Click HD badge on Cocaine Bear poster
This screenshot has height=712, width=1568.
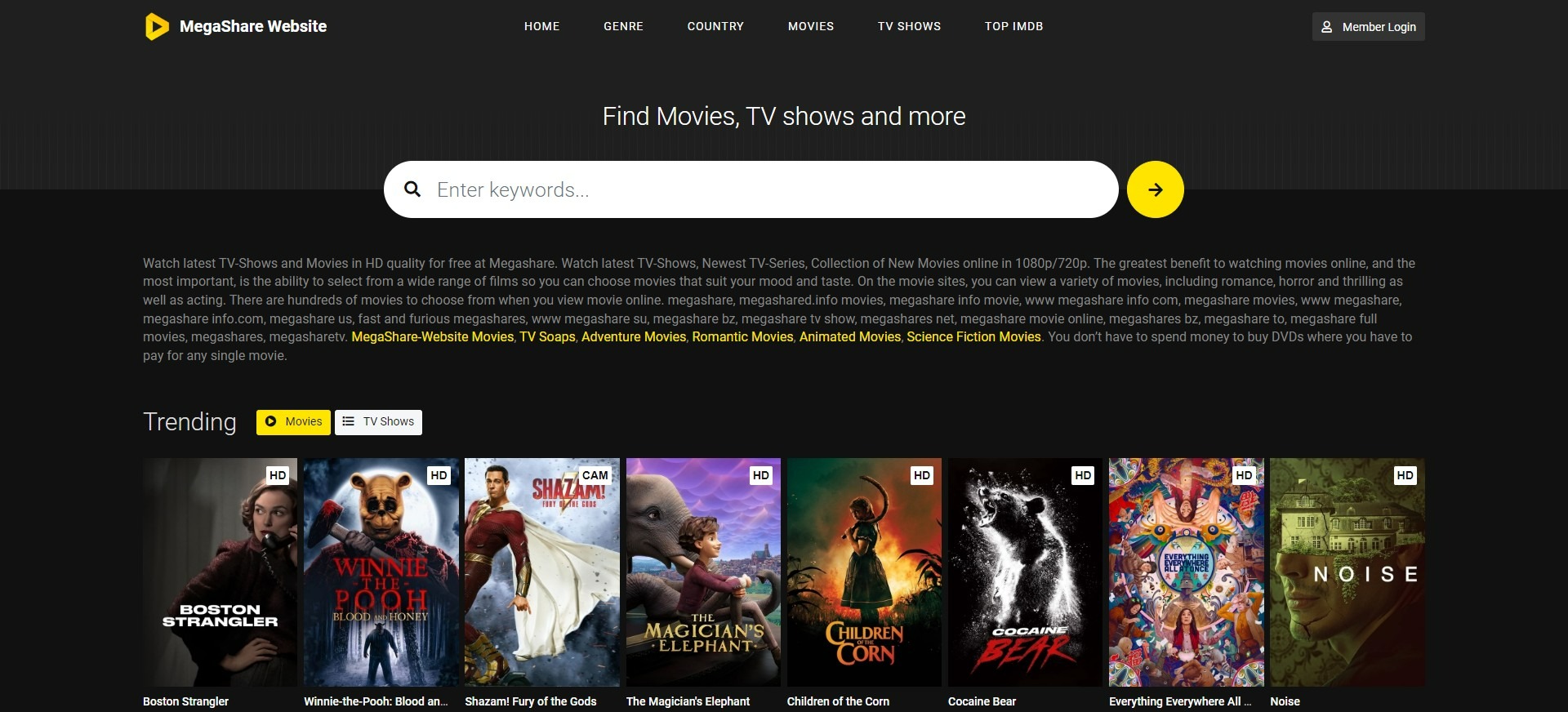click(1083, 475)
